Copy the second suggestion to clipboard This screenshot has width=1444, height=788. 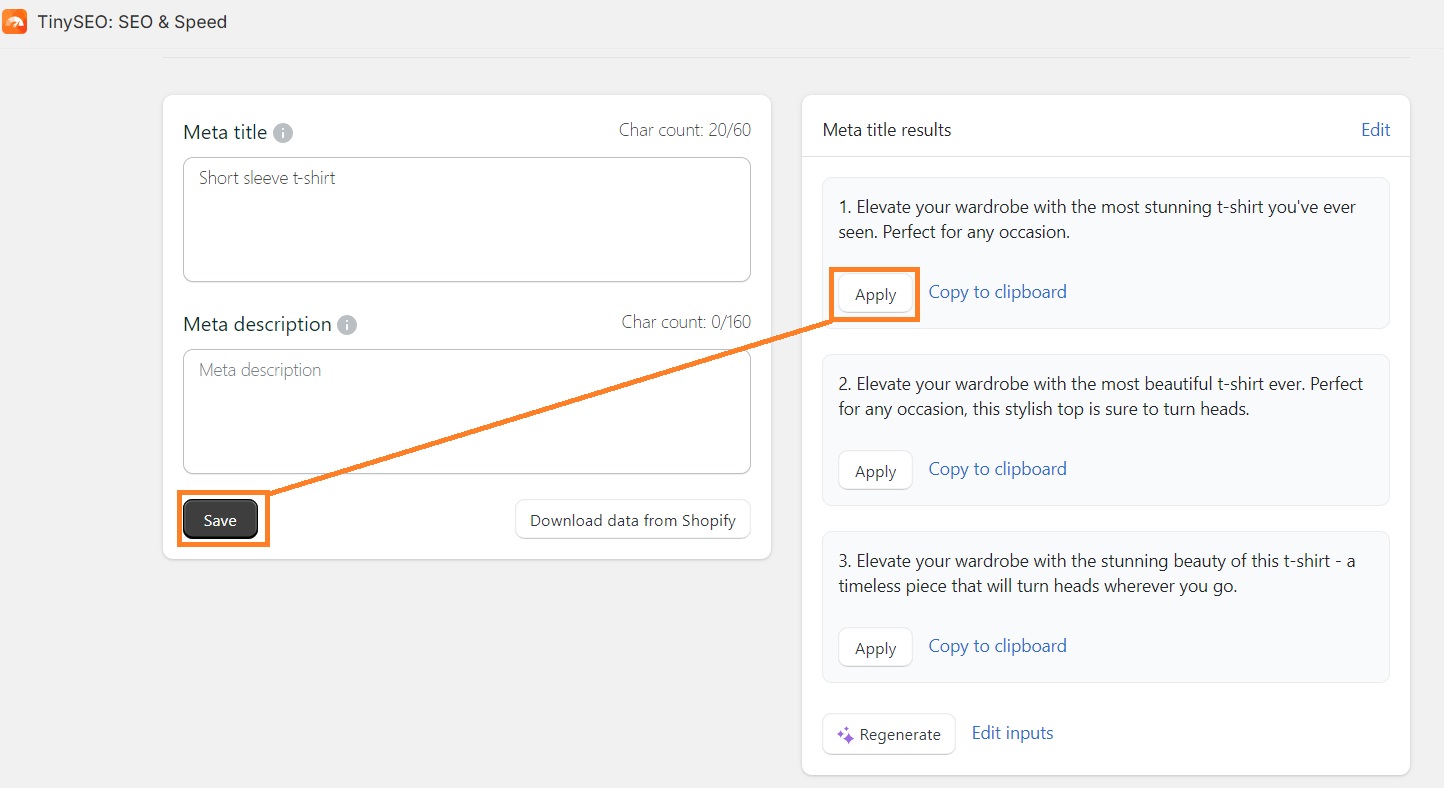coord(997,468)
